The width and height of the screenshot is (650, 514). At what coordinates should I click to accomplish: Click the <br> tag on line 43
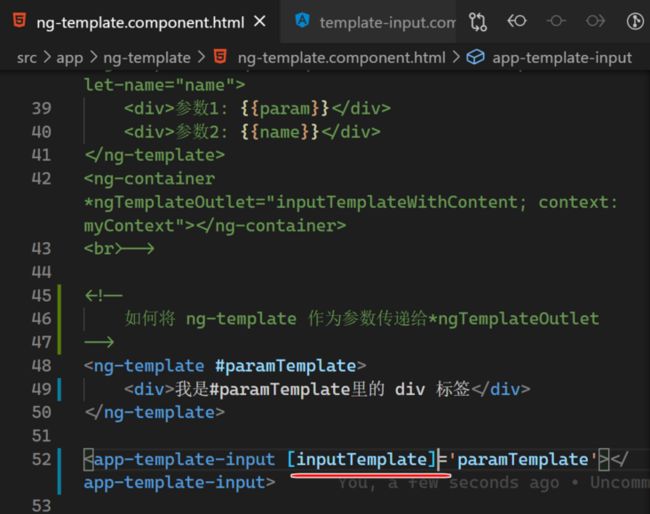[x=103, y=249]
